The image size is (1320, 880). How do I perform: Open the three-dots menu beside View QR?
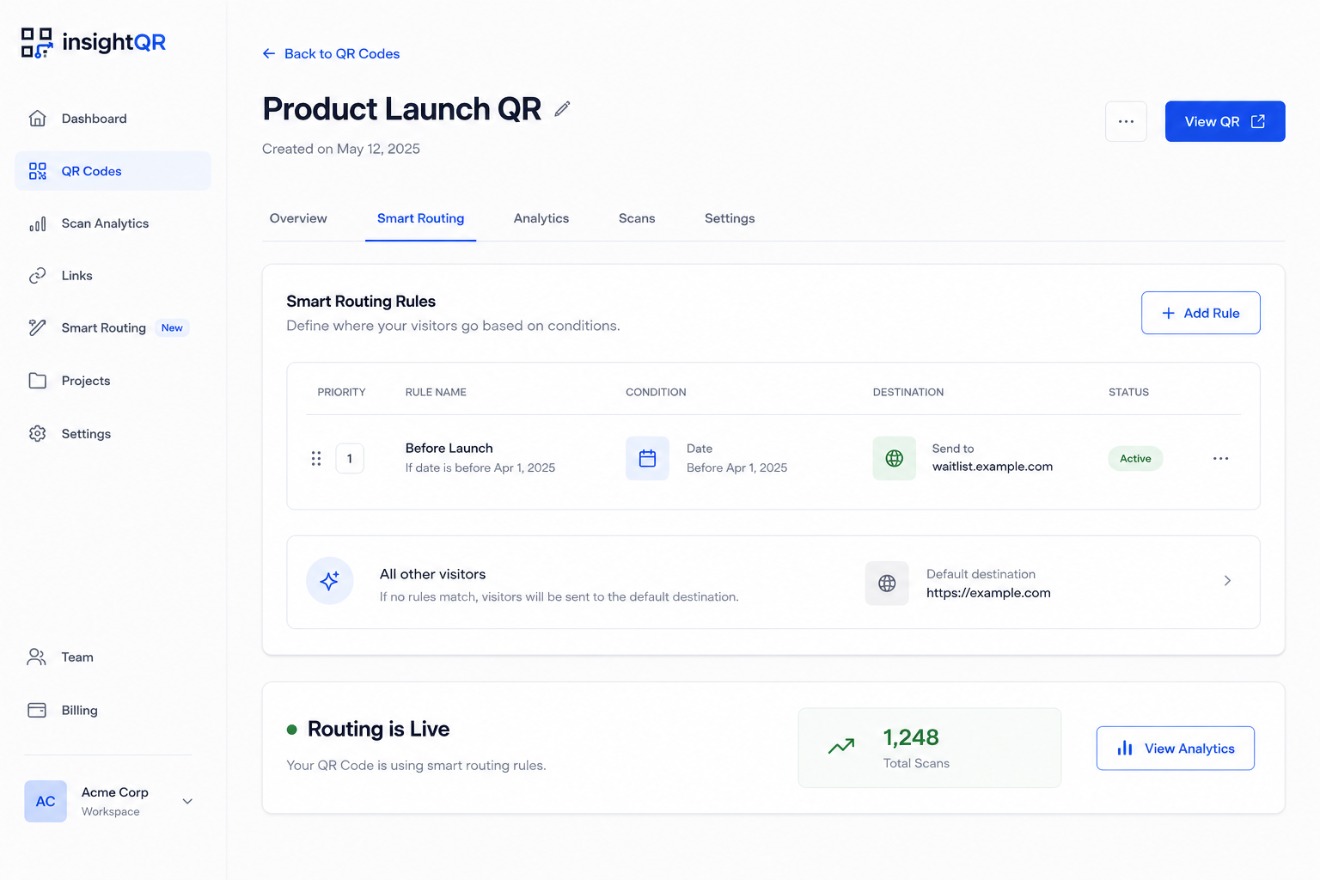point(1126,121)
